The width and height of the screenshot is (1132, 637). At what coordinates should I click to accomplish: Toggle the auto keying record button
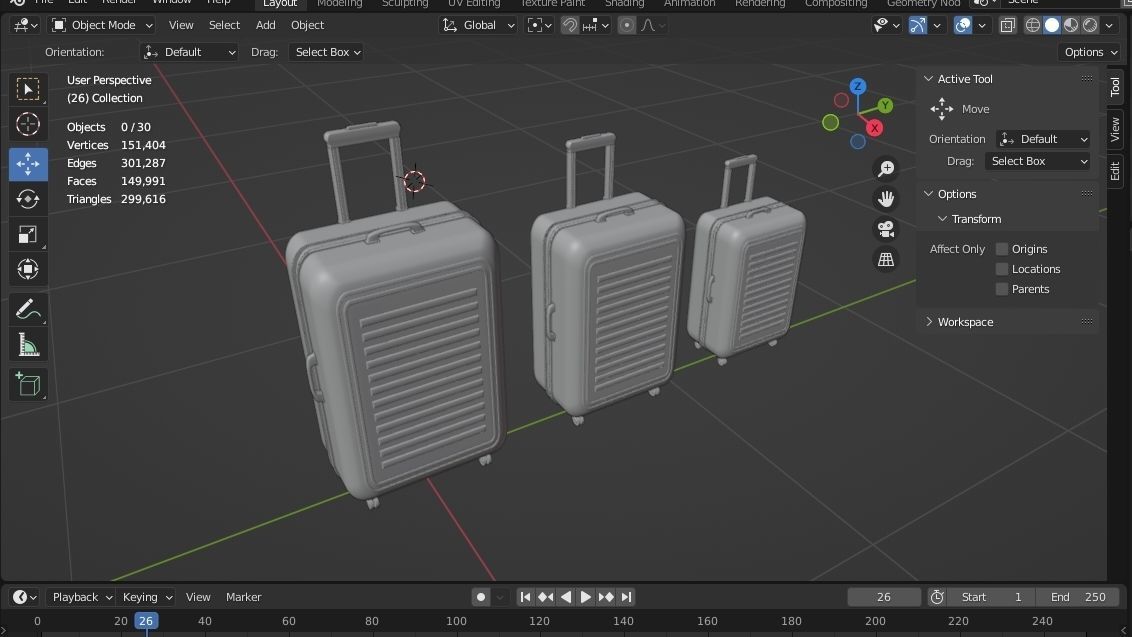click(481, 597)
